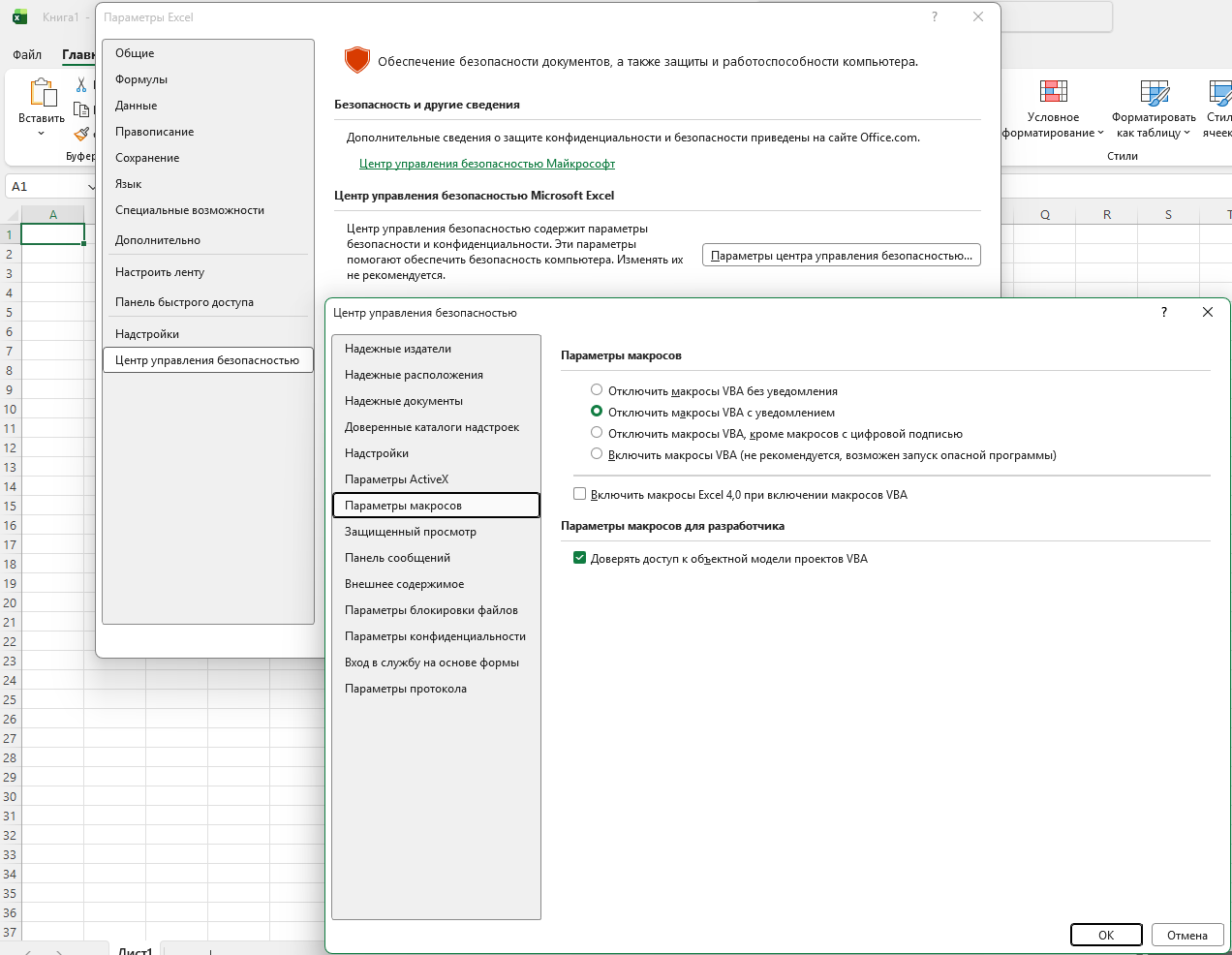Viewport: 1232px width, 955px height.
Task: Select cell A1 in the worksheet
Action: click(x=52, y=233)
